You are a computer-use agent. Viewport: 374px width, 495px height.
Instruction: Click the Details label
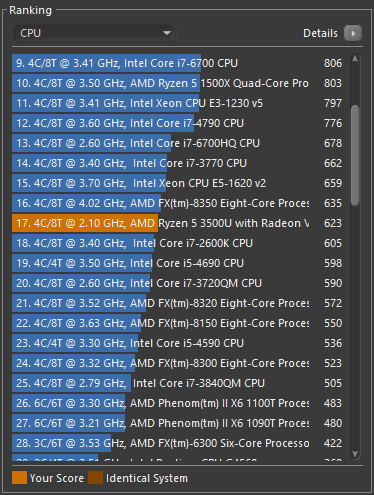320,33
